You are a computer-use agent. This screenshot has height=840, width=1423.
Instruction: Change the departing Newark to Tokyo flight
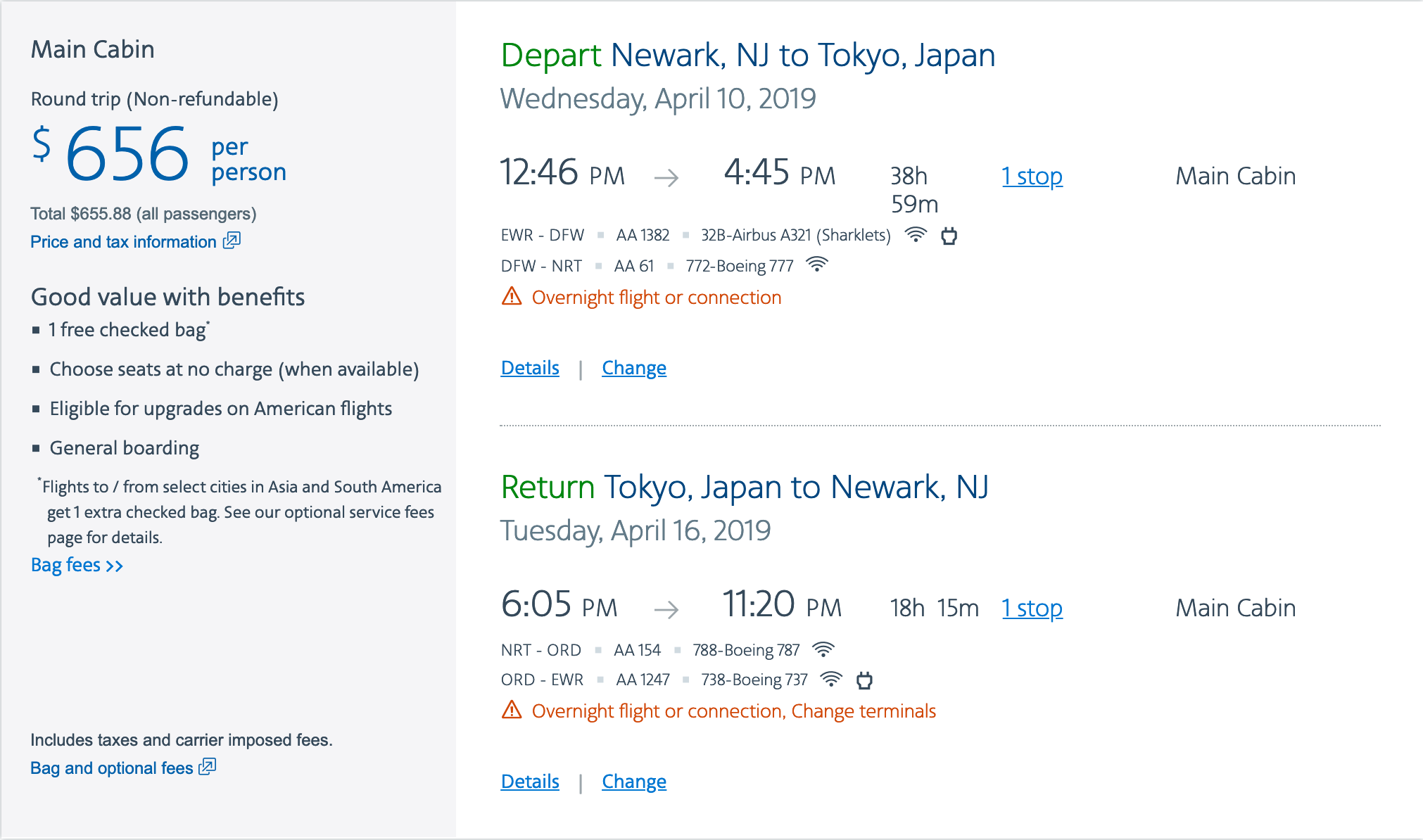click(633, 368)
